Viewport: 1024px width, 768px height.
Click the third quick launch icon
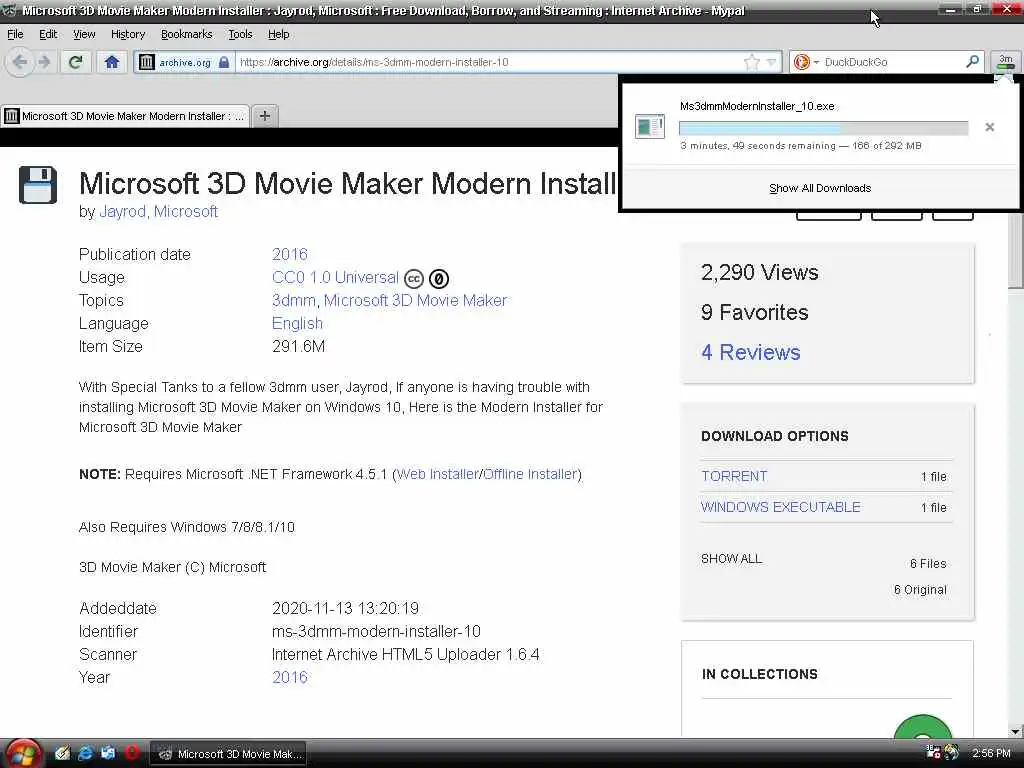[108, 753]
